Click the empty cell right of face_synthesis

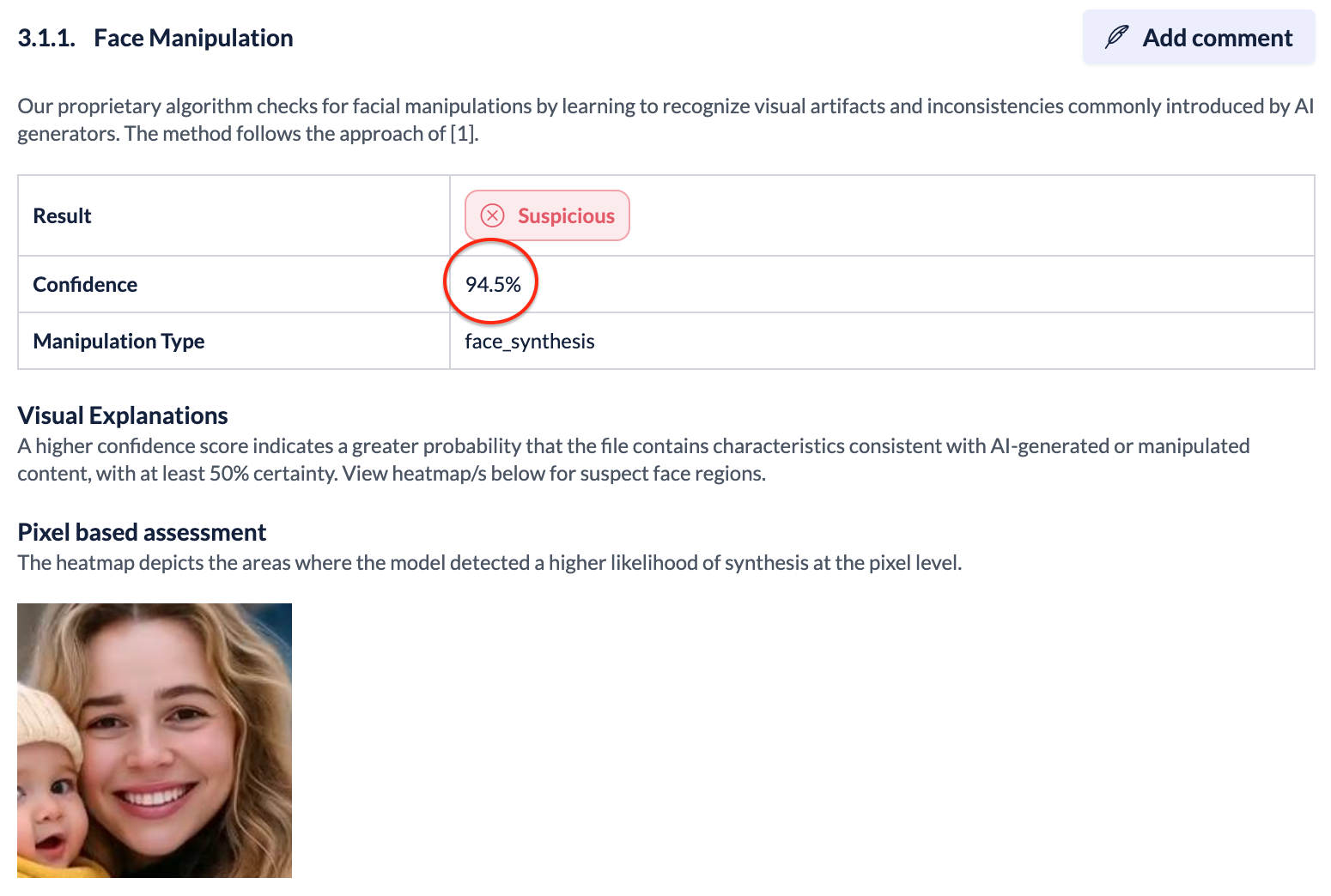(x=945, y=342)
